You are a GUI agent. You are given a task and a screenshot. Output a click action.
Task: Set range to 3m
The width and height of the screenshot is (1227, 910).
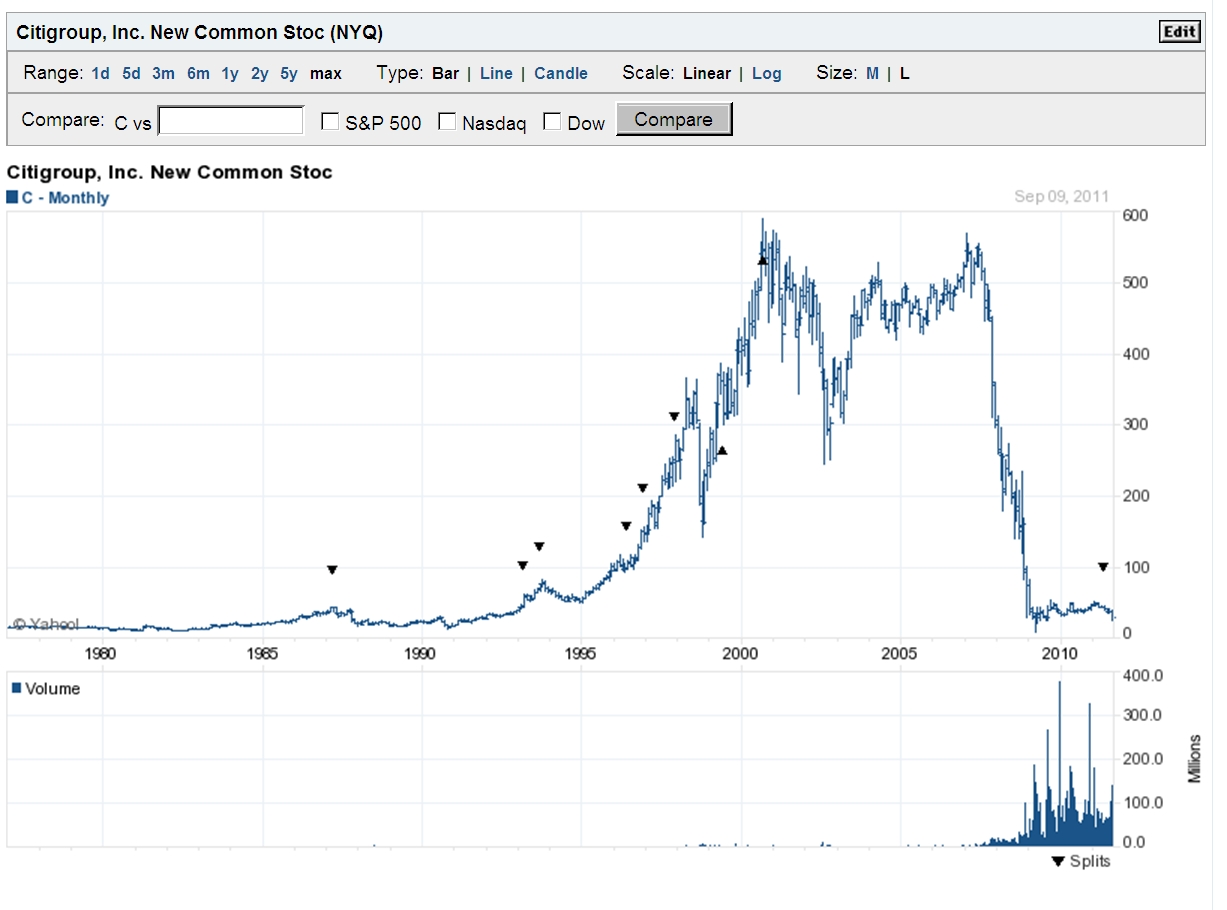tap(164, 73)
